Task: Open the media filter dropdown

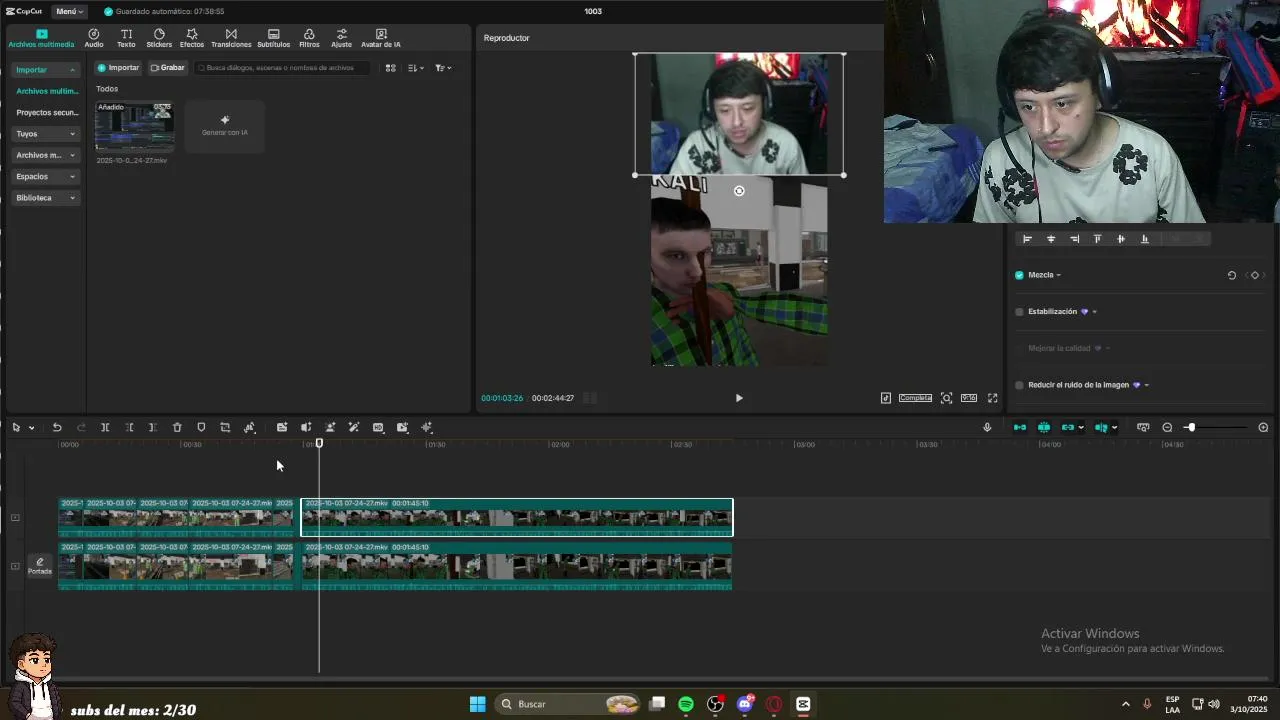Action: [443, 68]
